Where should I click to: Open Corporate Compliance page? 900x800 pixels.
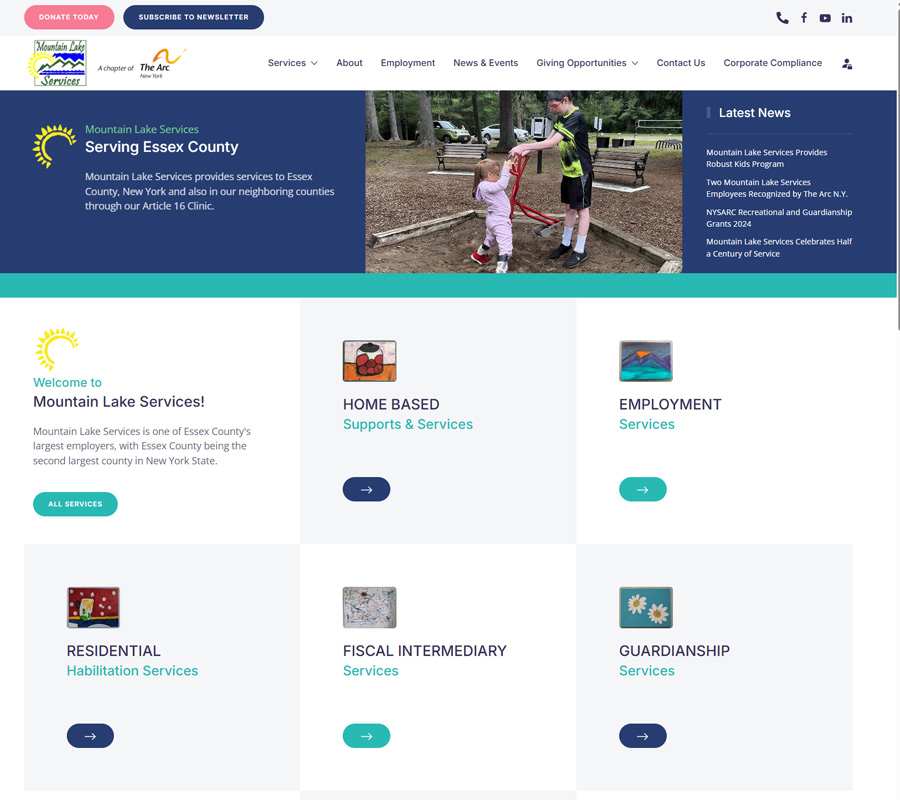[x=773, y=63]
